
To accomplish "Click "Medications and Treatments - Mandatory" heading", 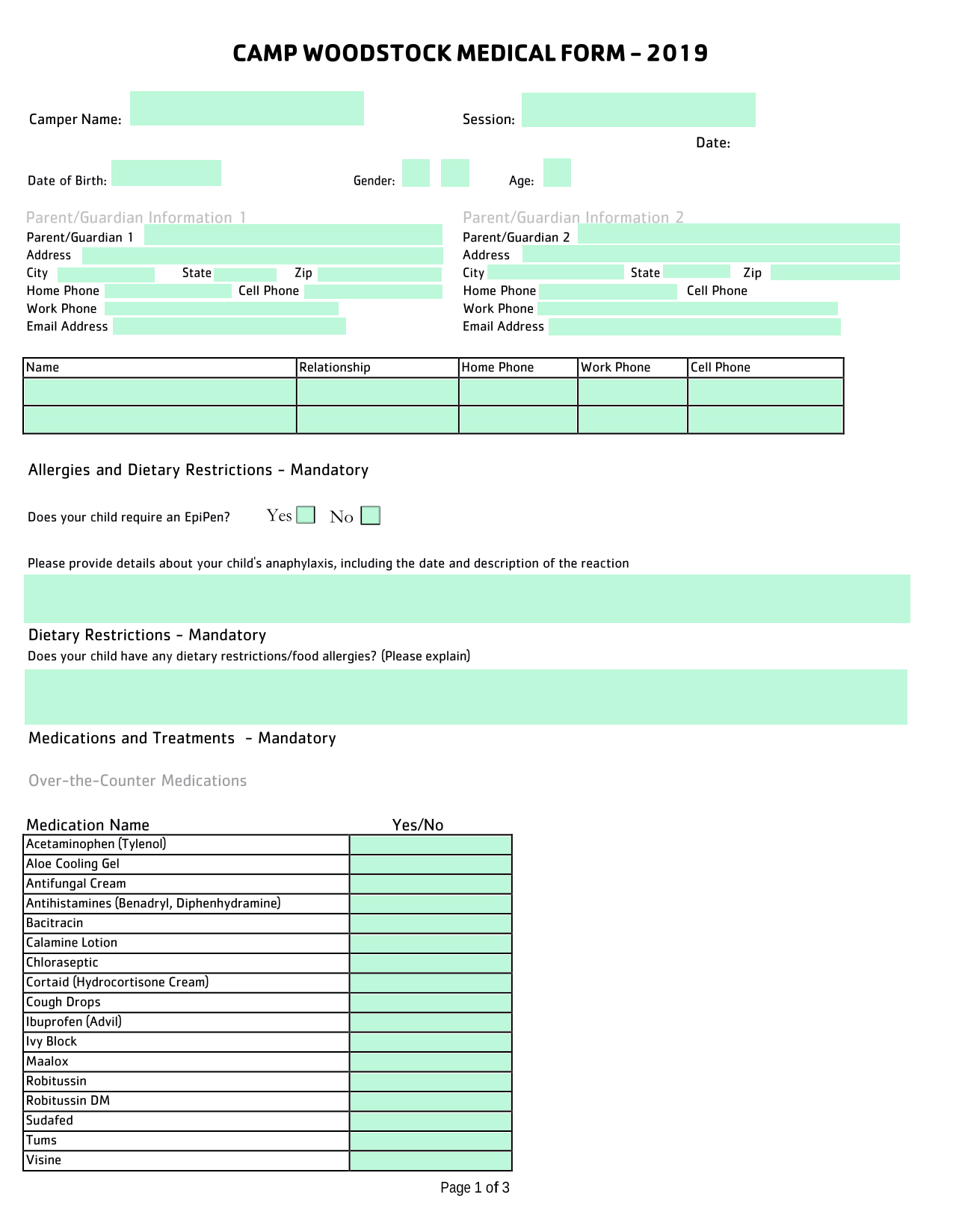I will (x=182, y=738).
